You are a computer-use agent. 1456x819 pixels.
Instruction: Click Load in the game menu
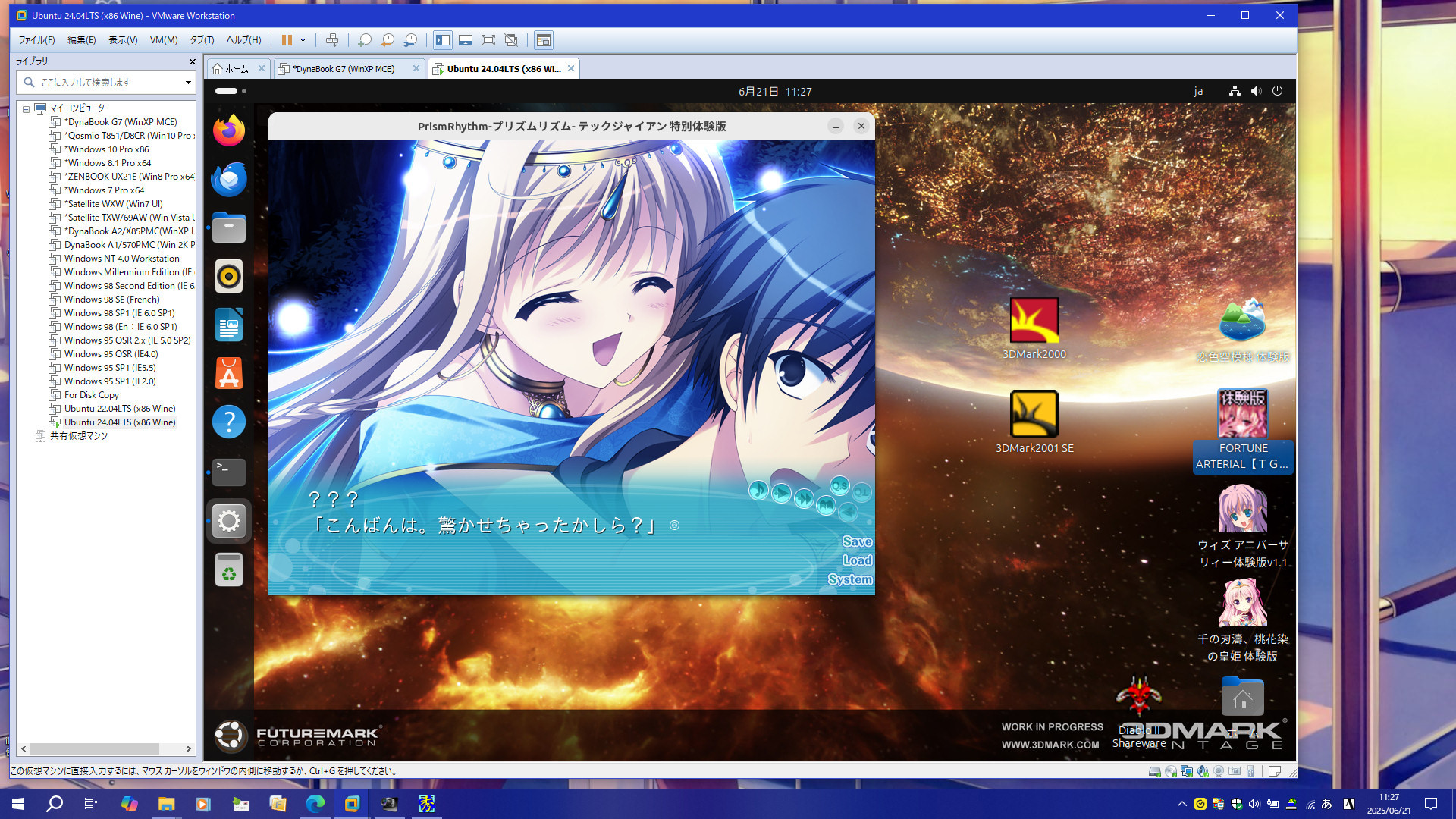click(857, 560)
